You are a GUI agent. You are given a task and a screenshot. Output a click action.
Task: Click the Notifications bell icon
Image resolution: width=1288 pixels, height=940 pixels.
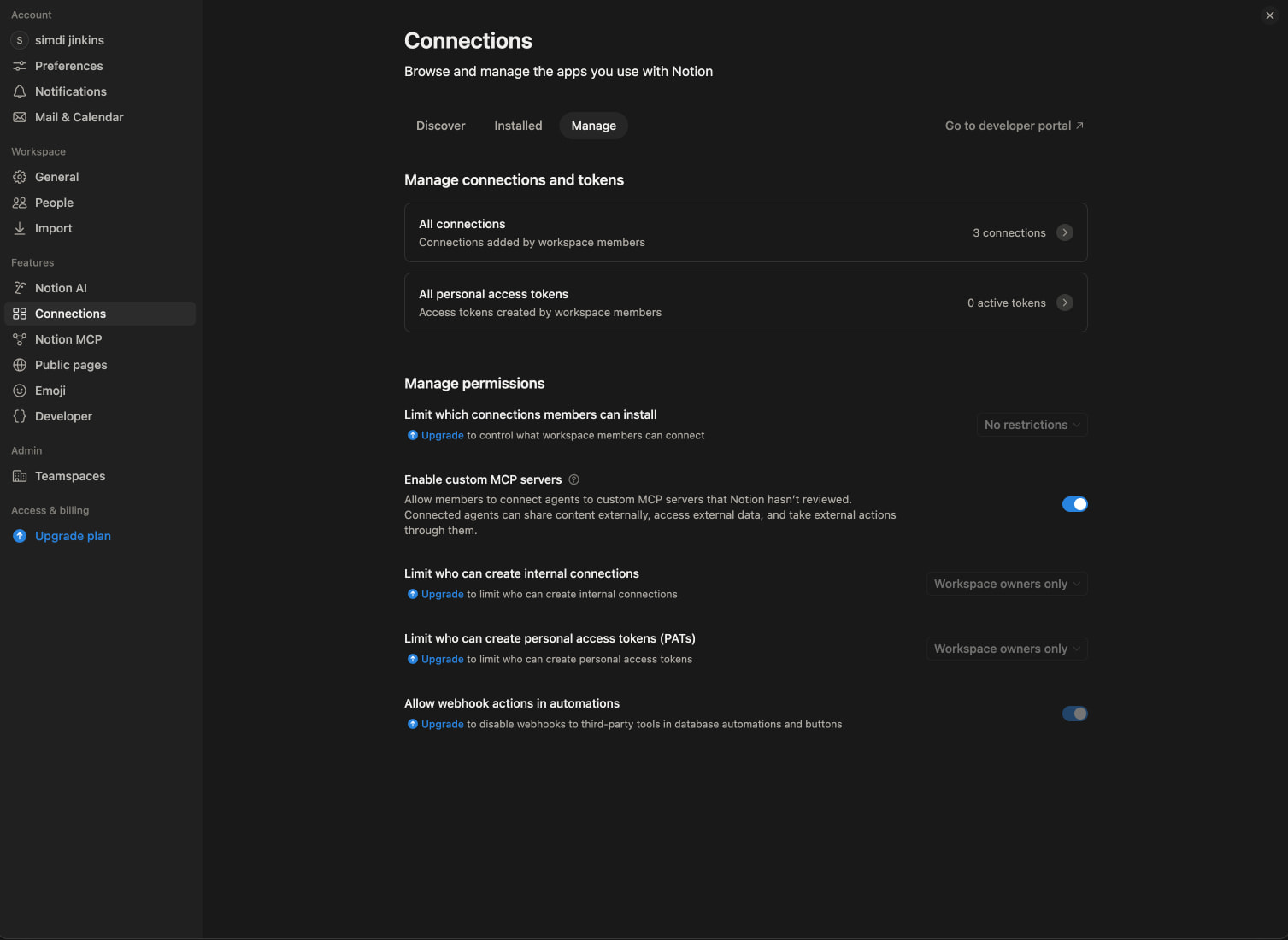(20, 91)
